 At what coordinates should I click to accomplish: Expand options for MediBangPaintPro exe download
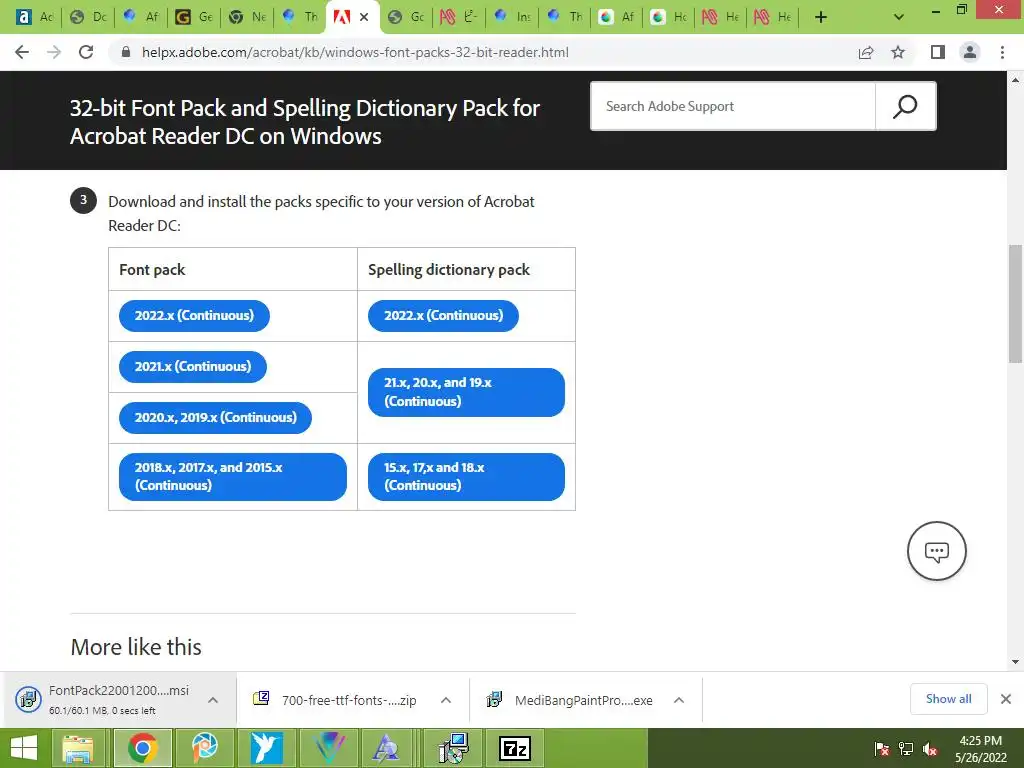click(x=679, y=700)
